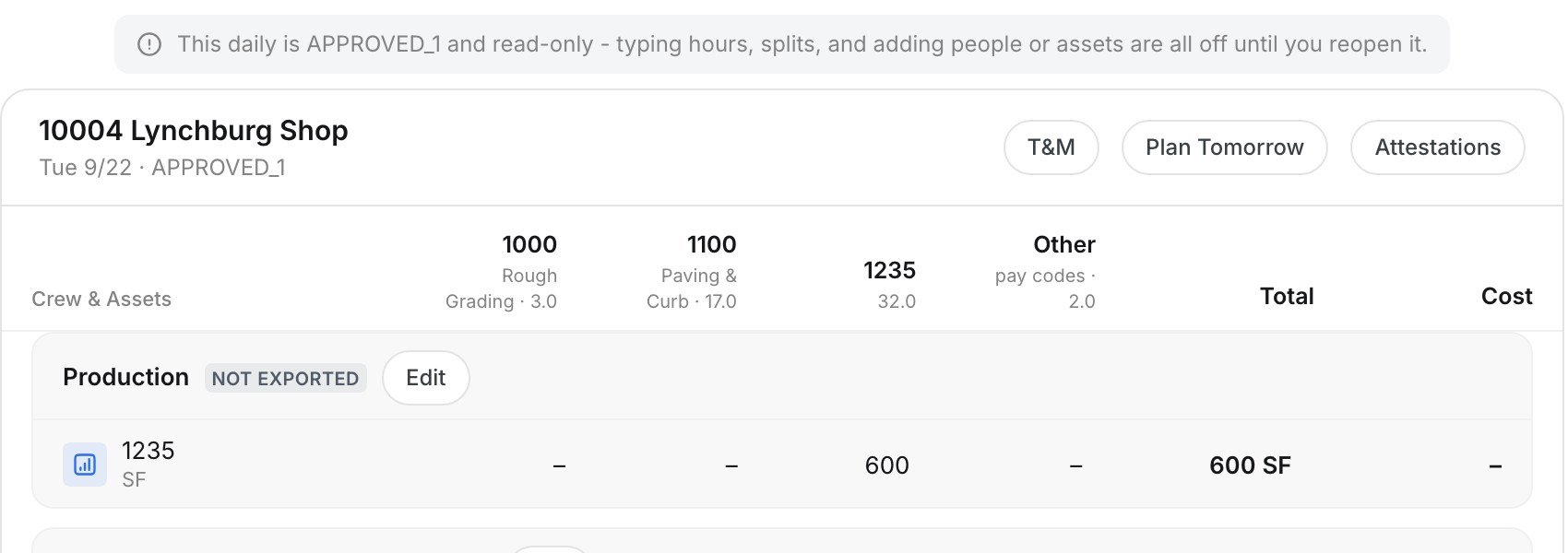Select the 1100 Paving & Curb column header
The width and height of the screenshot is (1568, 553).
(x=692, y=272)
